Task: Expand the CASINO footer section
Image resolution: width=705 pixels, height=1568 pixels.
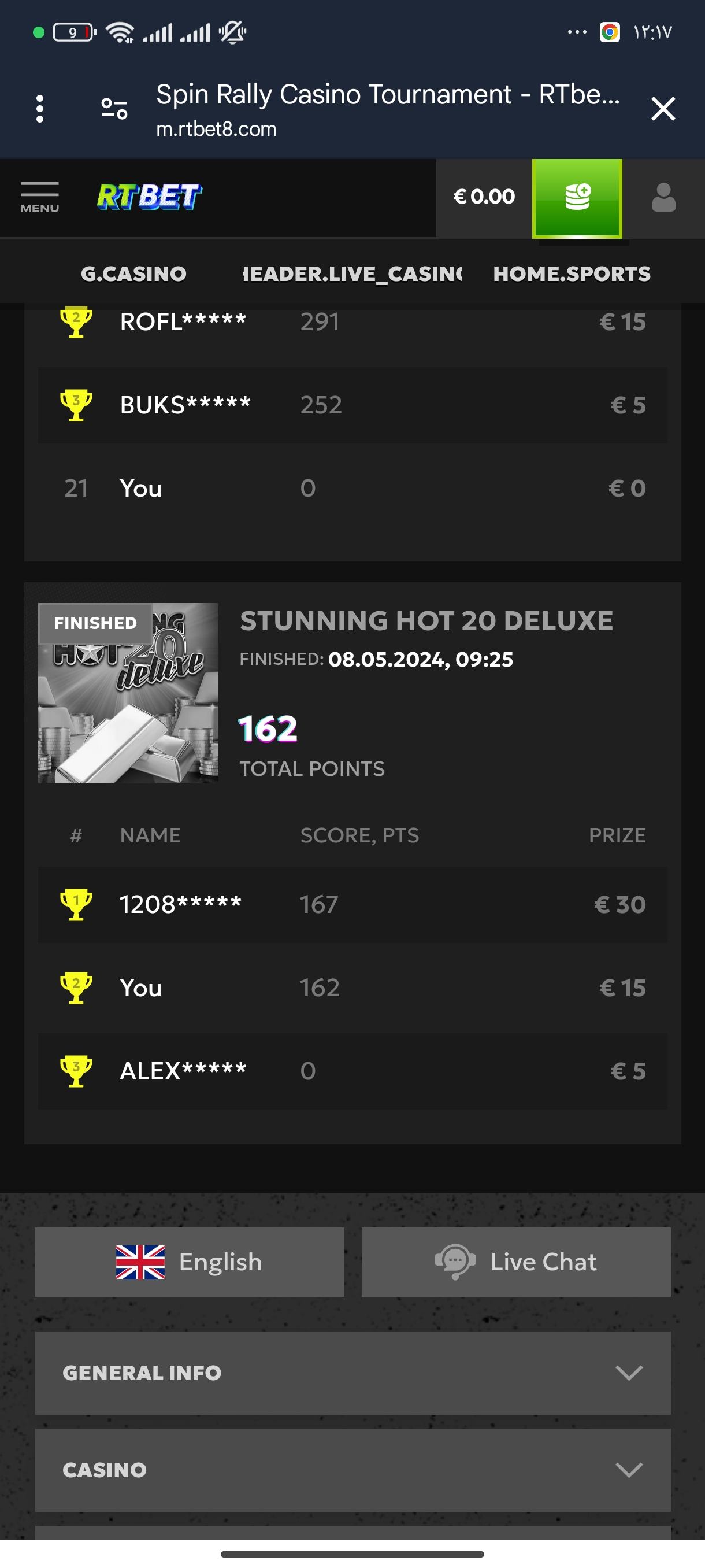Action: [x=352, y=1470]
